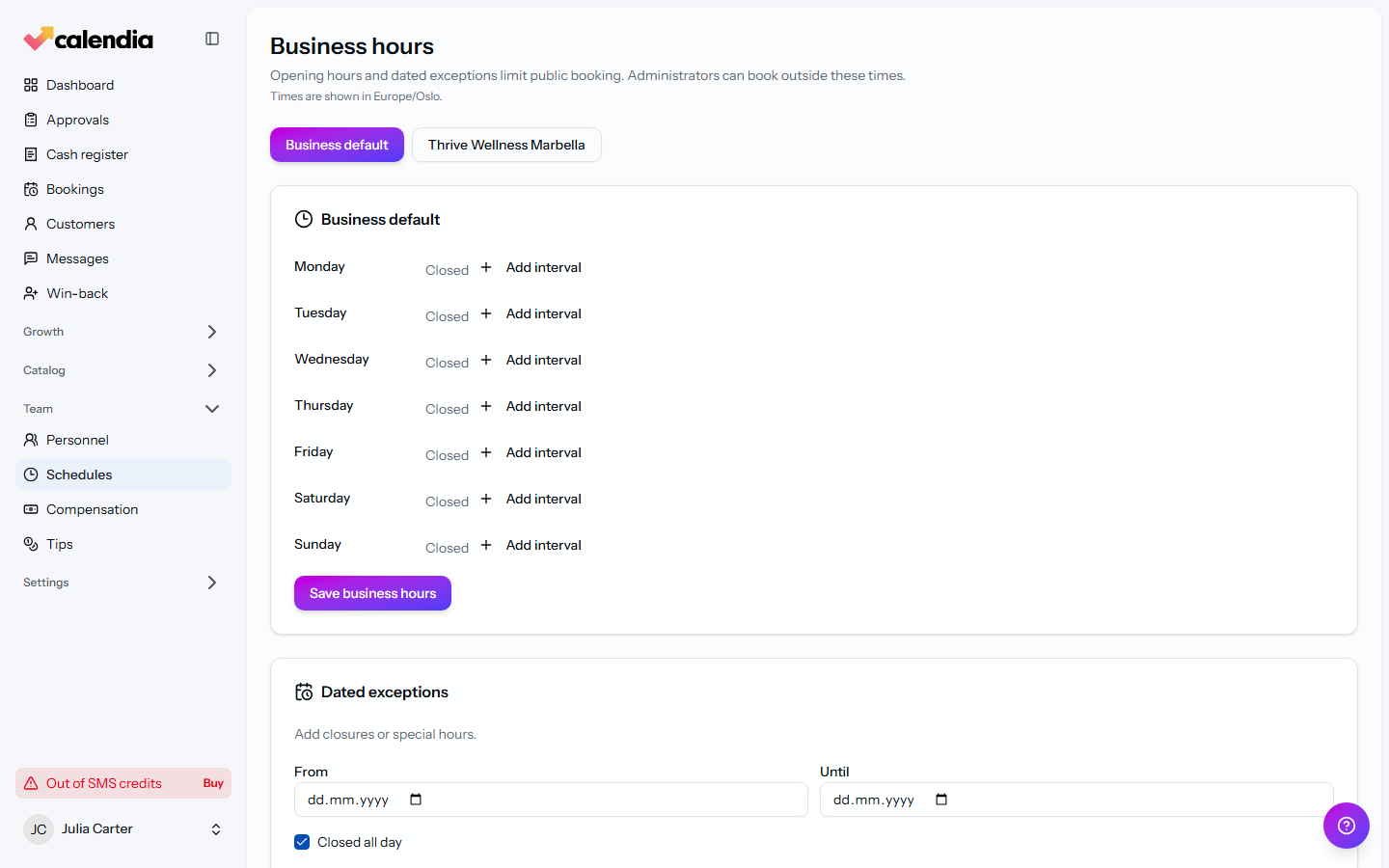
Task: Collapse the Team section
Action: coord(123,409)
